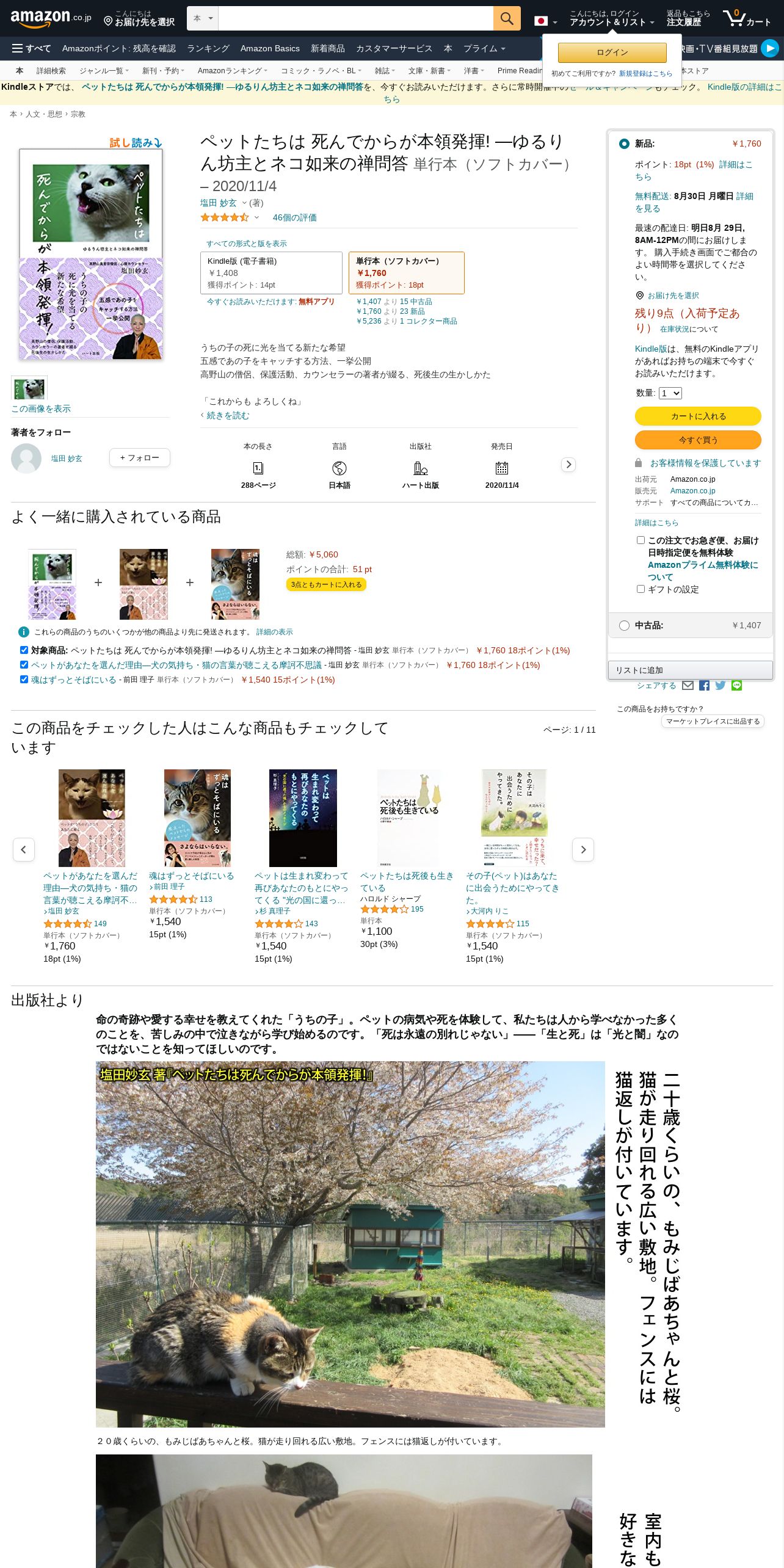Select the 単行本（ソフトカバー）format tab
Screen dimensions: 784x1568
[x=407, y=273]
